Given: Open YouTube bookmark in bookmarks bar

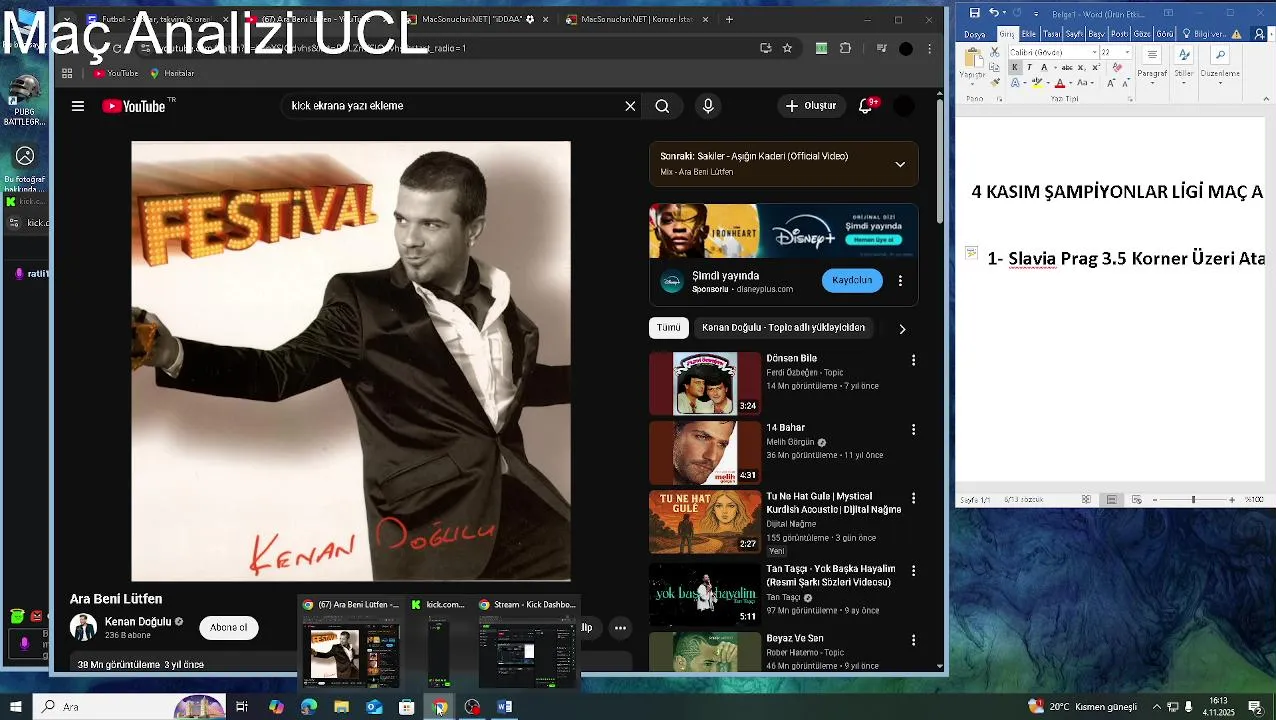Looking at the screenshot, I should point(116,73).
